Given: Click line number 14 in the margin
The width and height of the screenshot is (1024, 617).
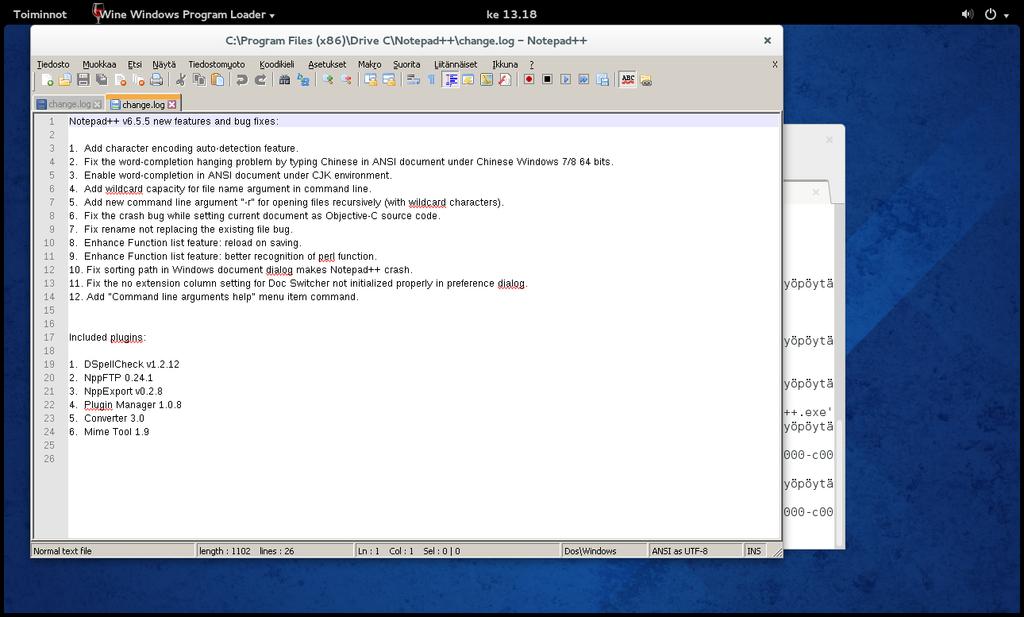Looking at the screenshot, I should click(49, 296).
